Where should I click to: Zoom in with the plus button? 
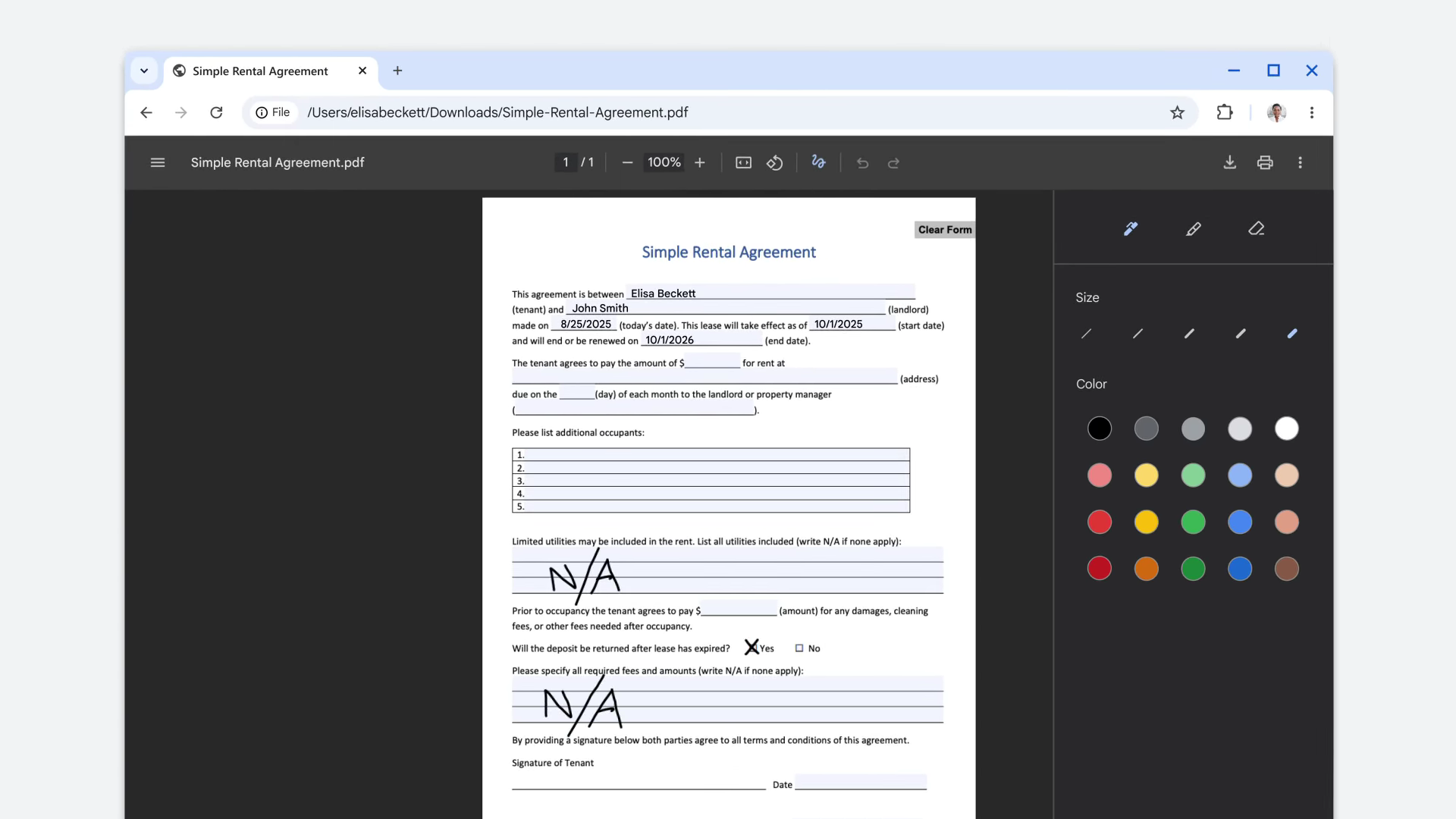pyautogui.click(x=699, y=162)
